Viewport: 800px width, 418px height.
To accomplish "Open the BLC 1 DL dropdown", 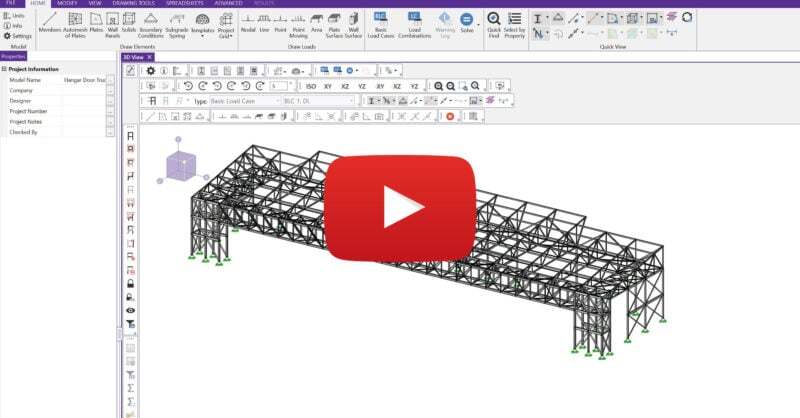I will [320, 101].
